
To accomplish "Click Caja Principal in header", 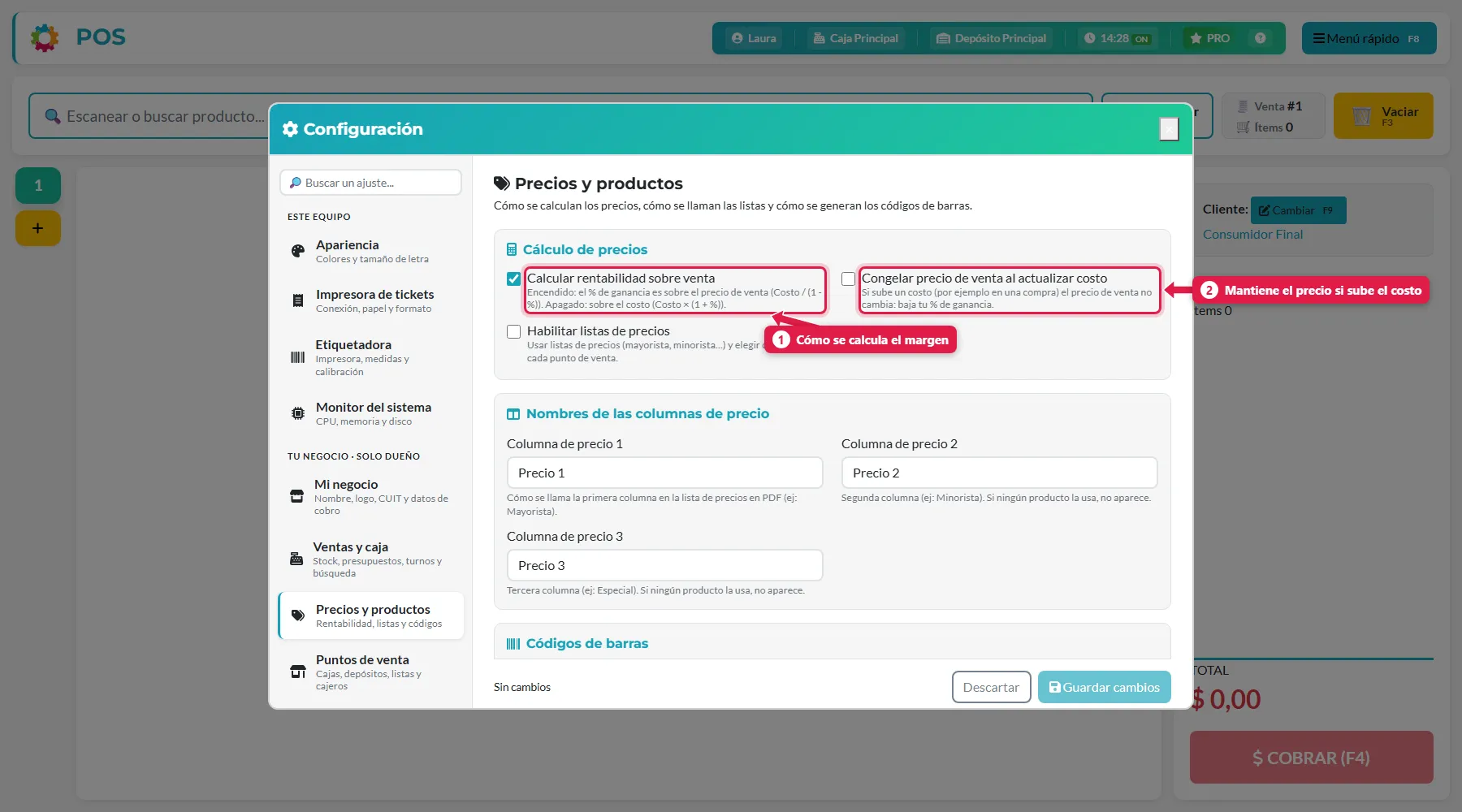I will coord(855,38).
